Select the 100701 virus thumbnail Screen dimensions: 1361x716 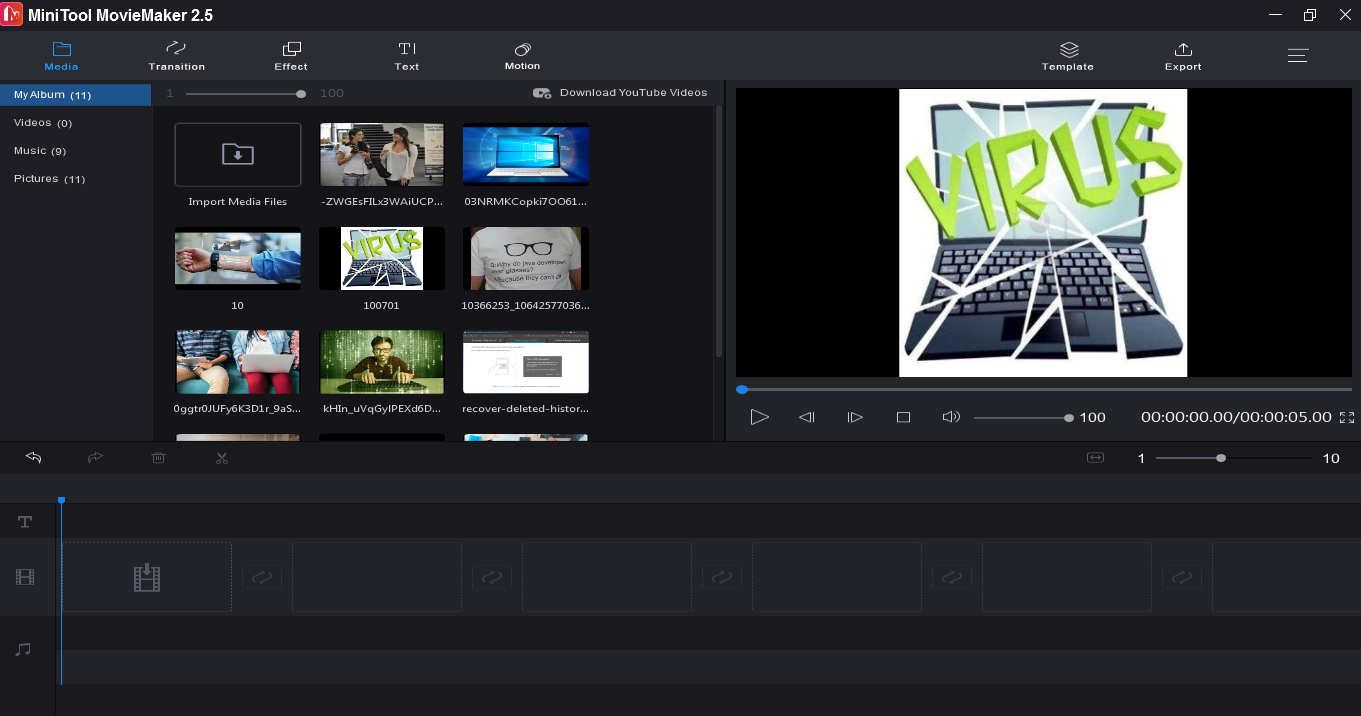tap(381, 258)
